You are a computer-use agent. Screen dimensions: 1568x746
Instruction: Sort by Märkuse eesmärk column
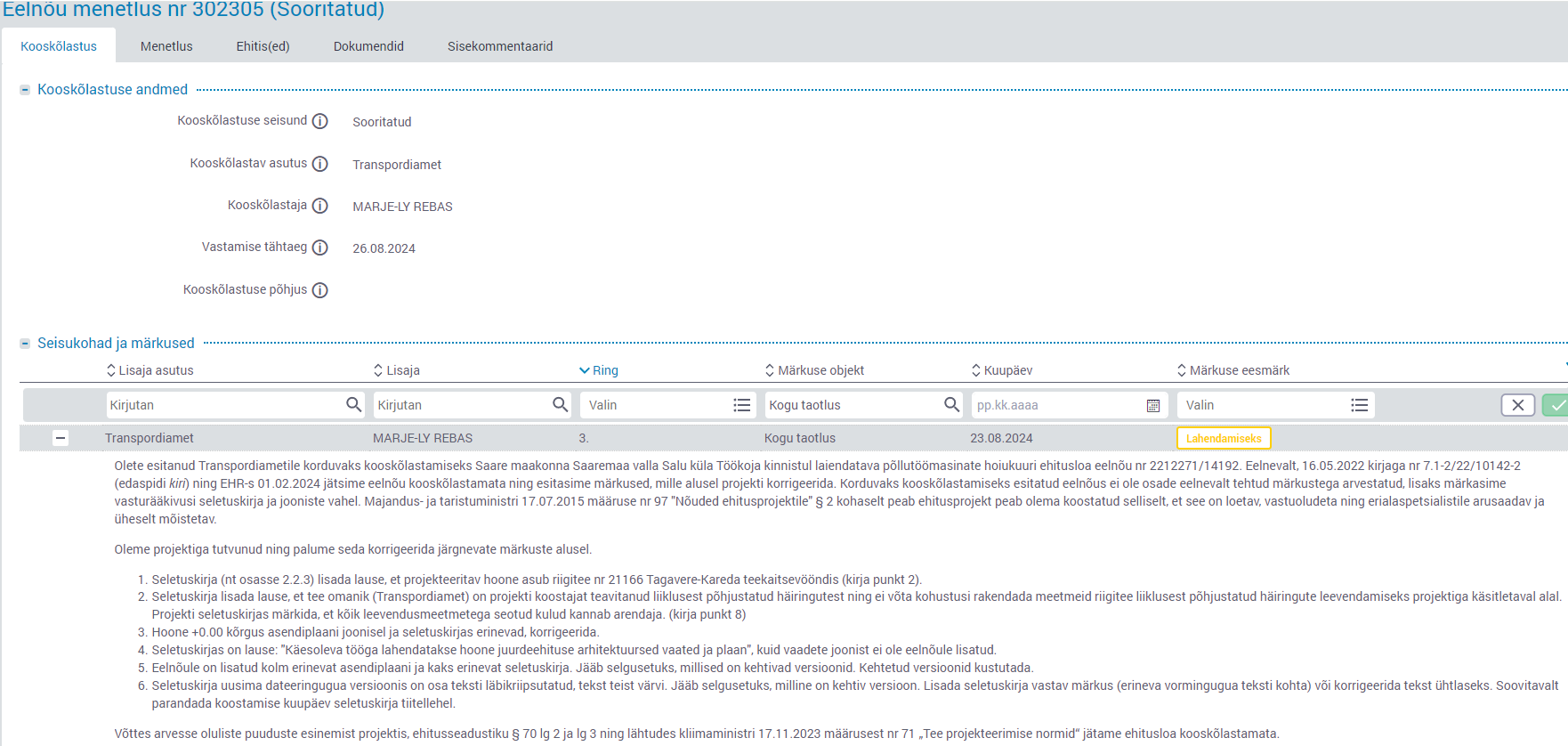click(x=1233, y=370)
